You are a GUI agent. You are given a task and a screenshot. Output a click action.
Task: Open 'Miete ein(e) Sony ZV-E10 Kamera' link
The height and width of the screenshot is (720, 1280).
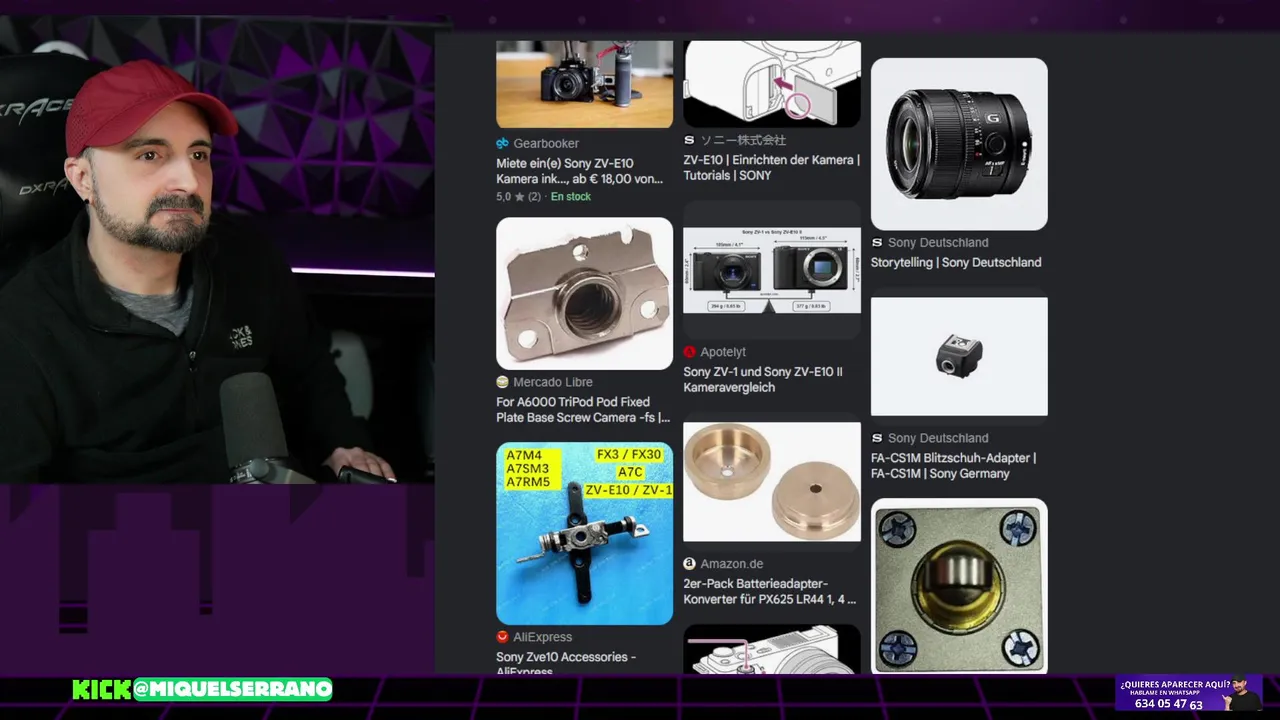(579, 171)
